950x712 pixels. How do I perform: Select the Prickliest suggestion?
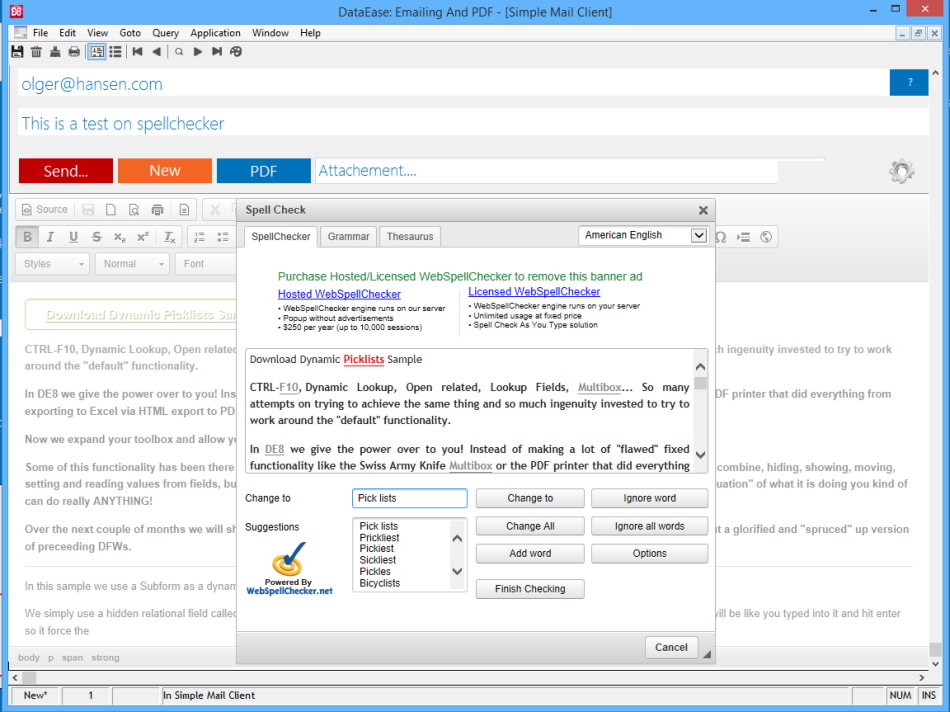coord(379,537)
